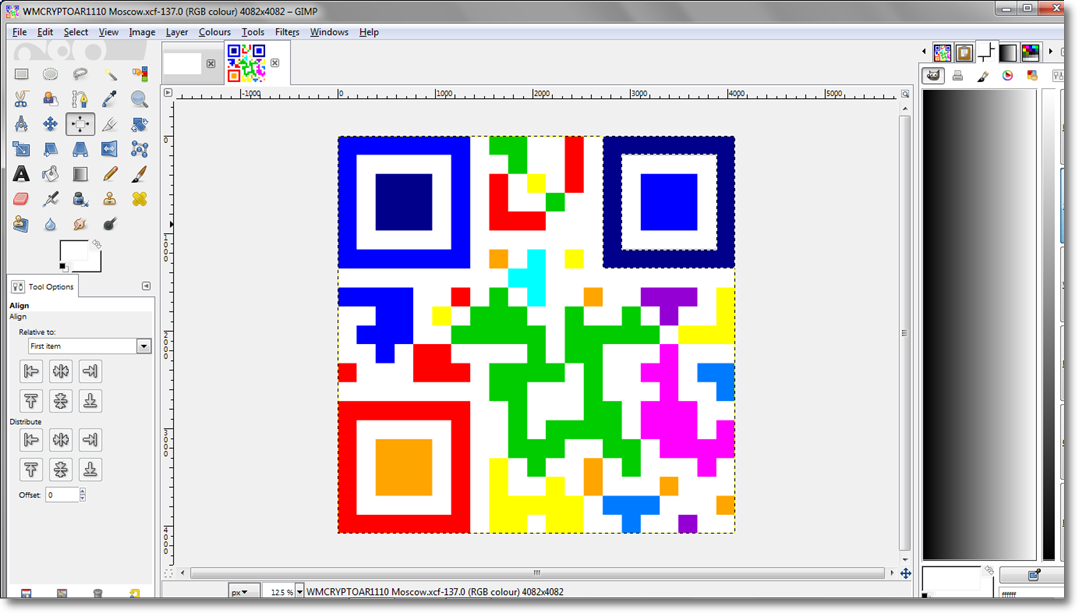Select the Paths tool
The height and width of the screenshot is (615, 1080).
coord(80,99)
